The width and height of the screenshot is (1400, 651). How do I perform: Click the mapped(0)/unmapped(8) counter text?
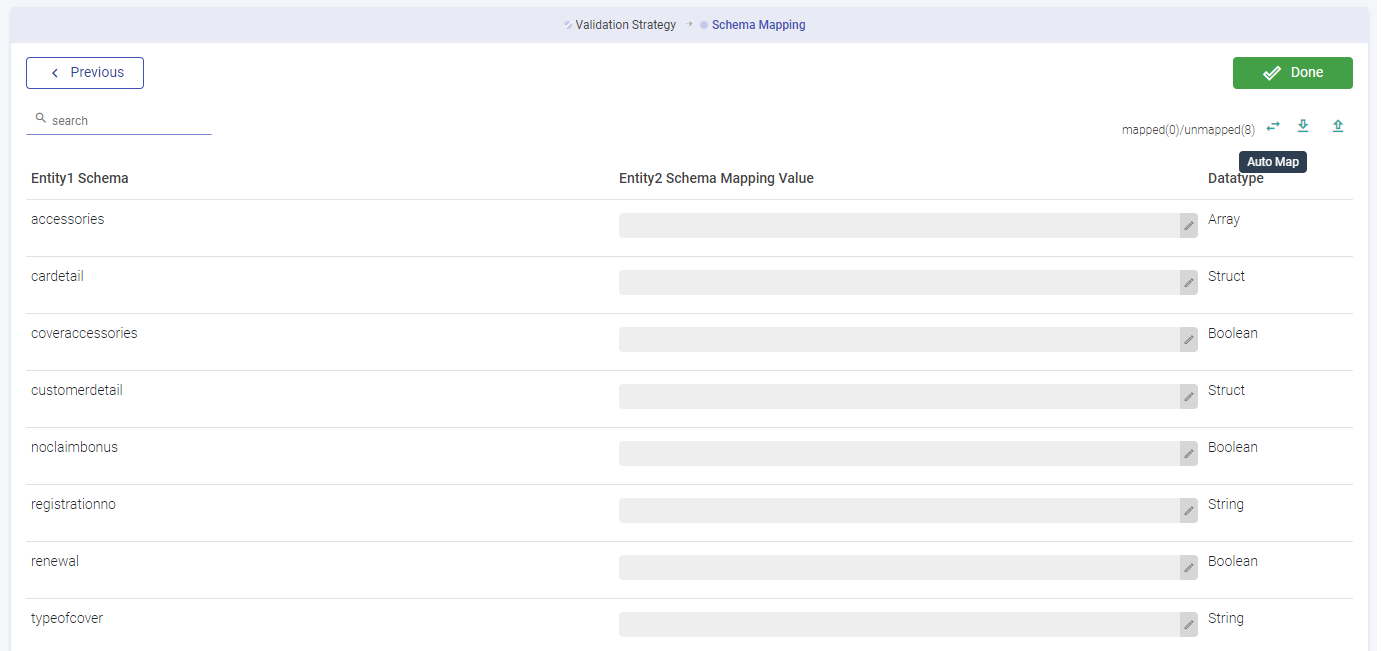[1188, 130]
